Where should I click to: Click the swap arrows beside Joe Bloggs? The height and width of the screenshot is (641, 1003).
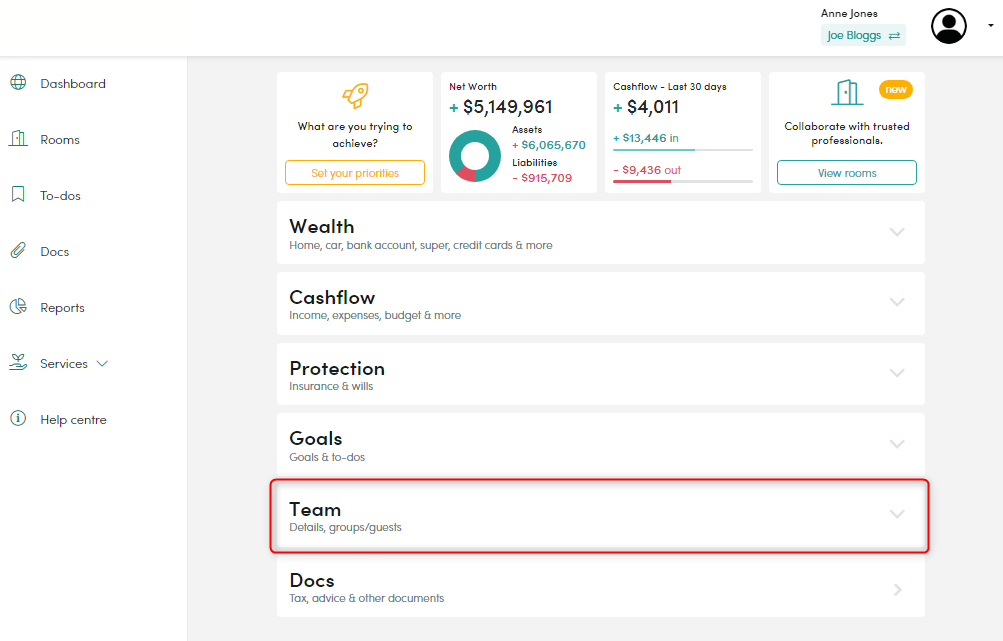click(x=894, y=36)
